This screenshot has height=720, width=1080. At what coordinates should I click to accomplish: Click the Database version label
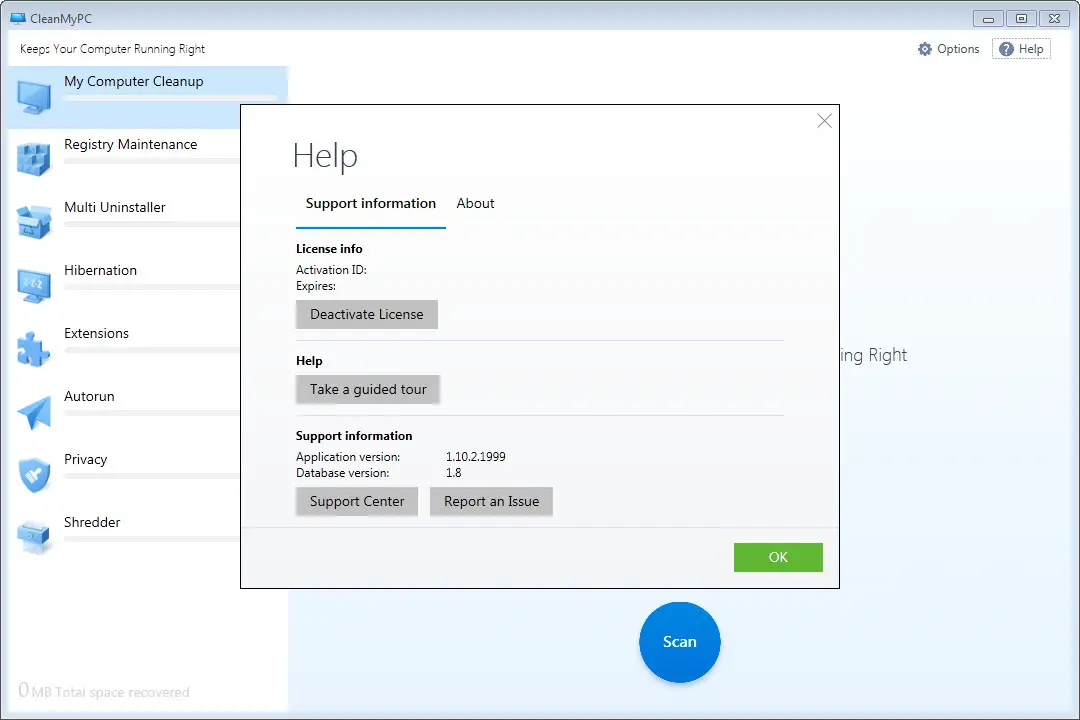tap(342, 473)
